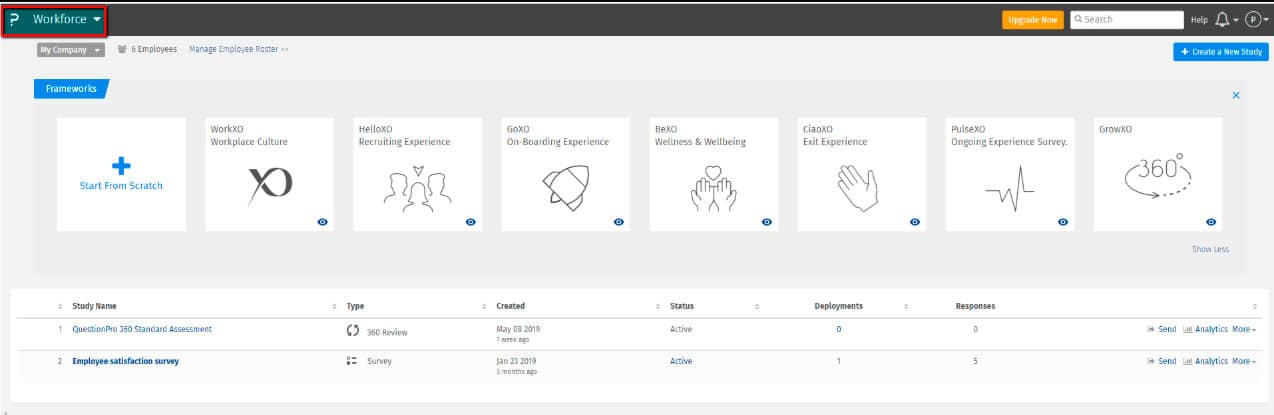Viewport: 1274px width, 415px height.
Task: Select HelloXO Recruiting Experience people icon
Action: tap(418, 186)
